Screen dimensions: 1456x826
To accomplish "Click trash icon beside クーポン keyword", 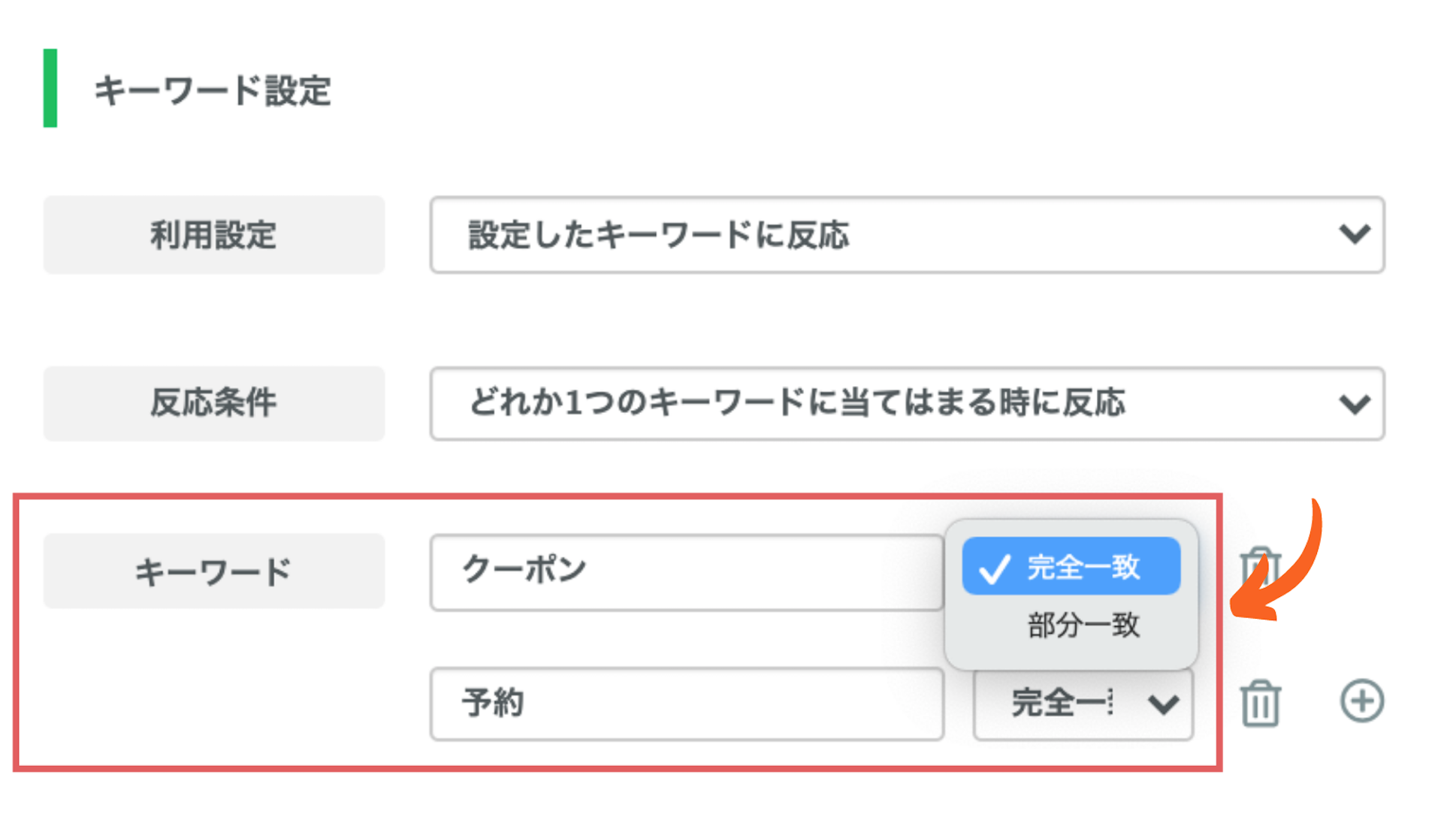I will pos(1260,565).
